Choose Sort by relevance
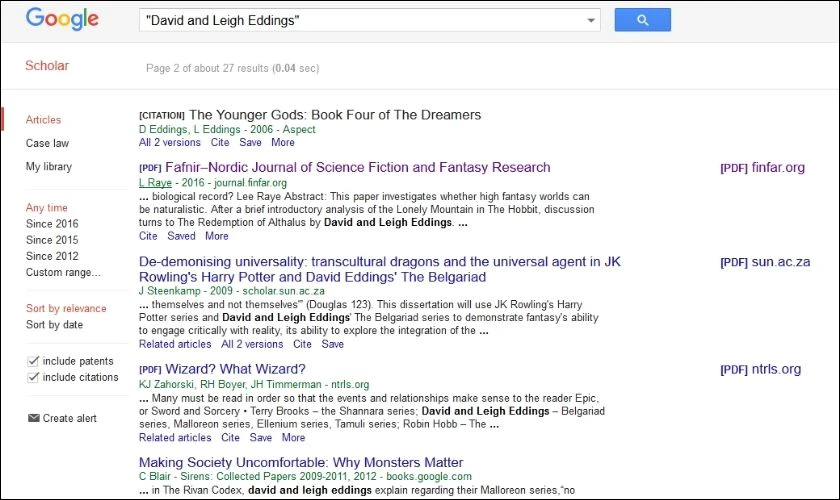 (x=66, y=308)
